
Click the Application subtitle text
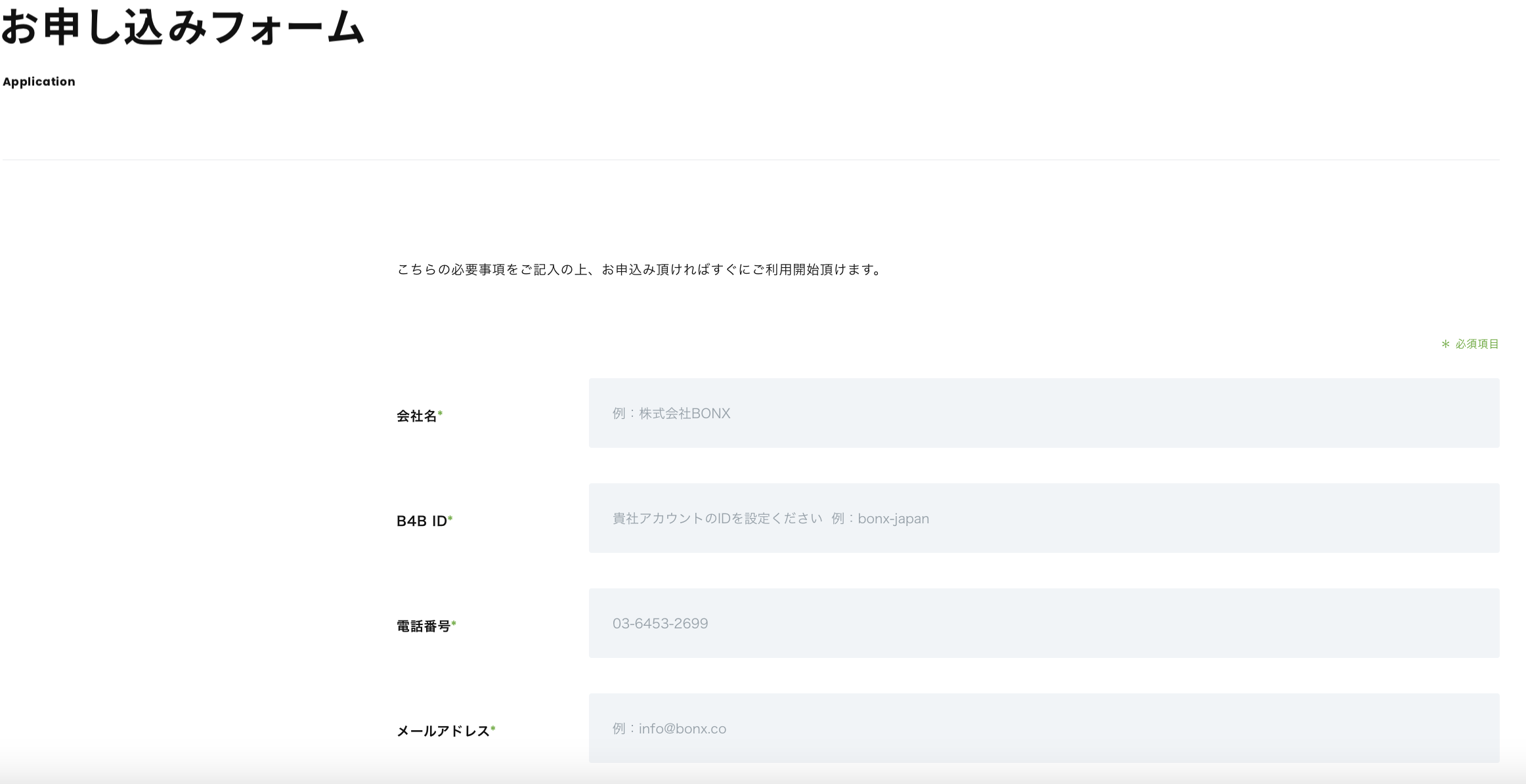pos(39,81)
